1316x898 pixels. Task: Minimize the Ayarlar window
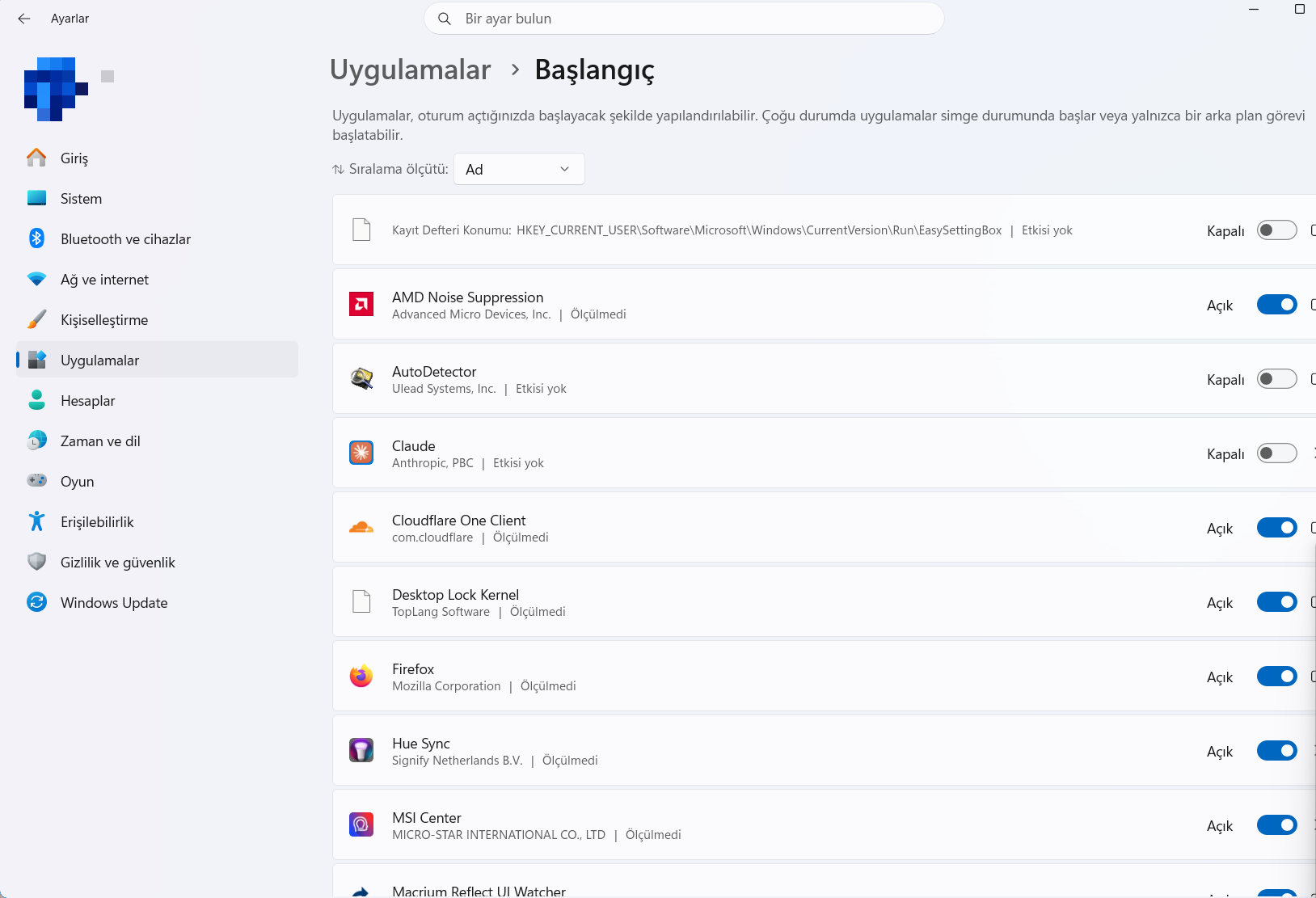click(x=1254, y=10)
